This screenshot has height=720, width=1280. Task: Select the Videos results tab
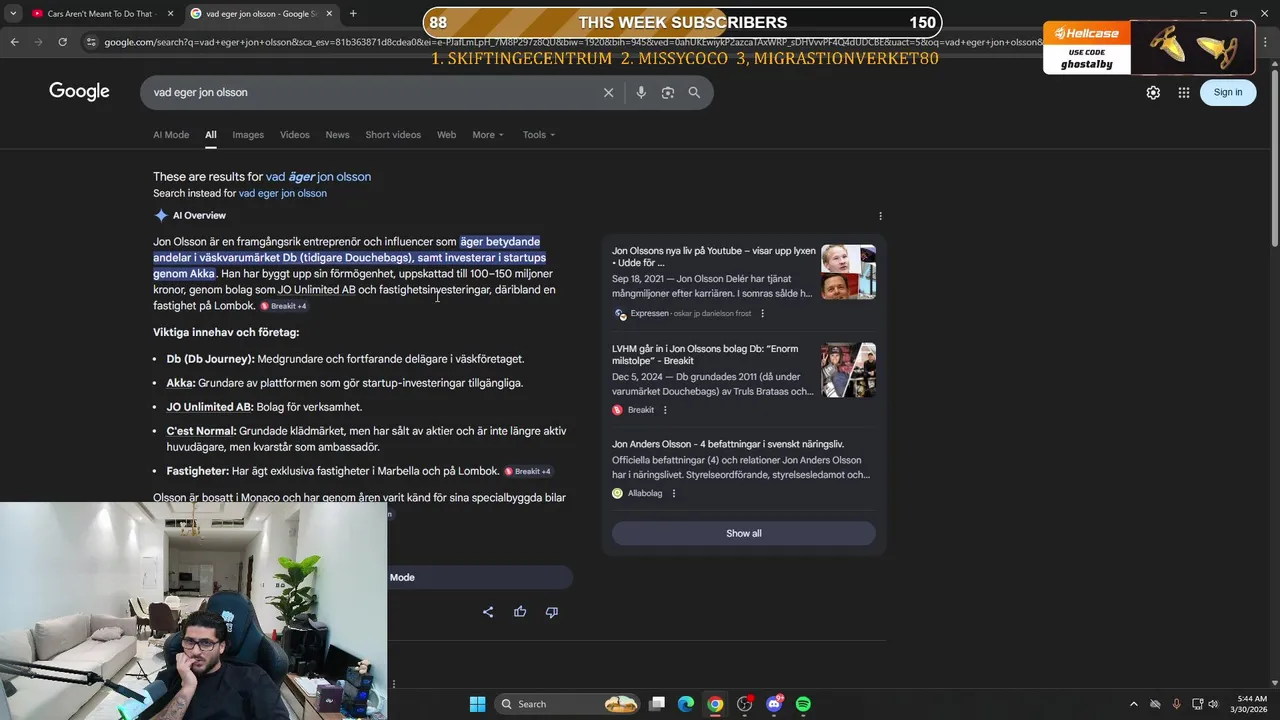click(x=294, y=135)
